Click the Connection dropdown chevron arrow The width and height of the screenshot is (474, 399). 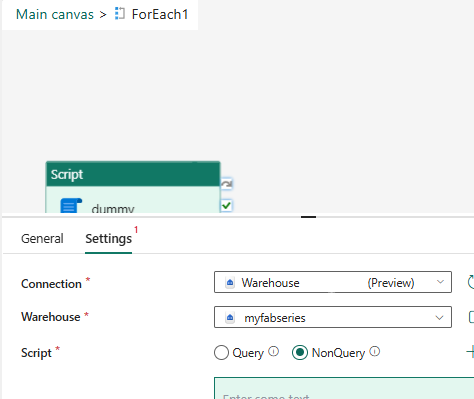pyautogui.click(x=440, y=282)
